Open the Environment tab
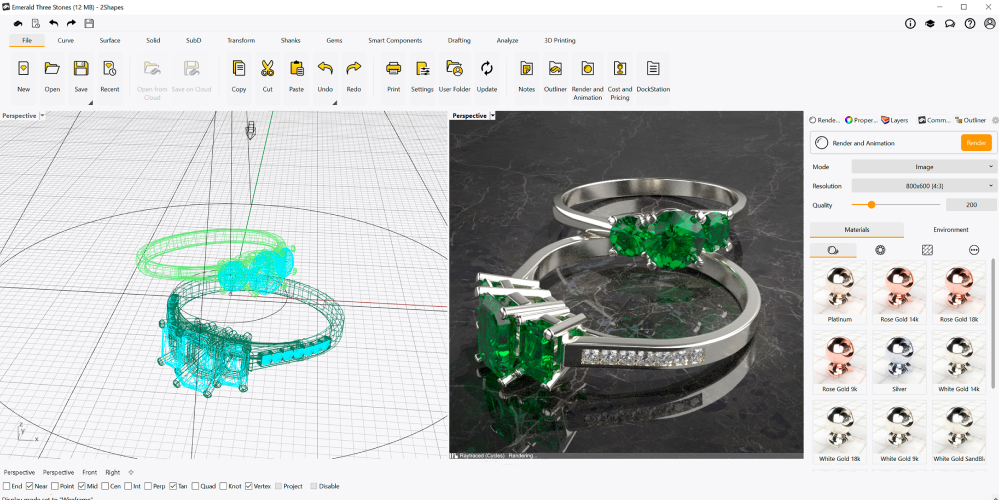The height and width of the screenshot is (500, 1000). pyautogui.click(x=950, y=230)
